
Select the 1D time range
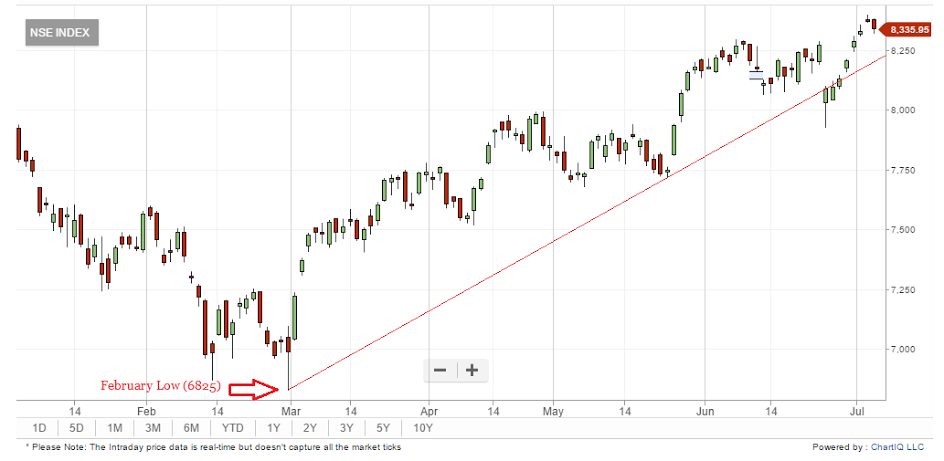pyautogui.click(x=39, y=428)
